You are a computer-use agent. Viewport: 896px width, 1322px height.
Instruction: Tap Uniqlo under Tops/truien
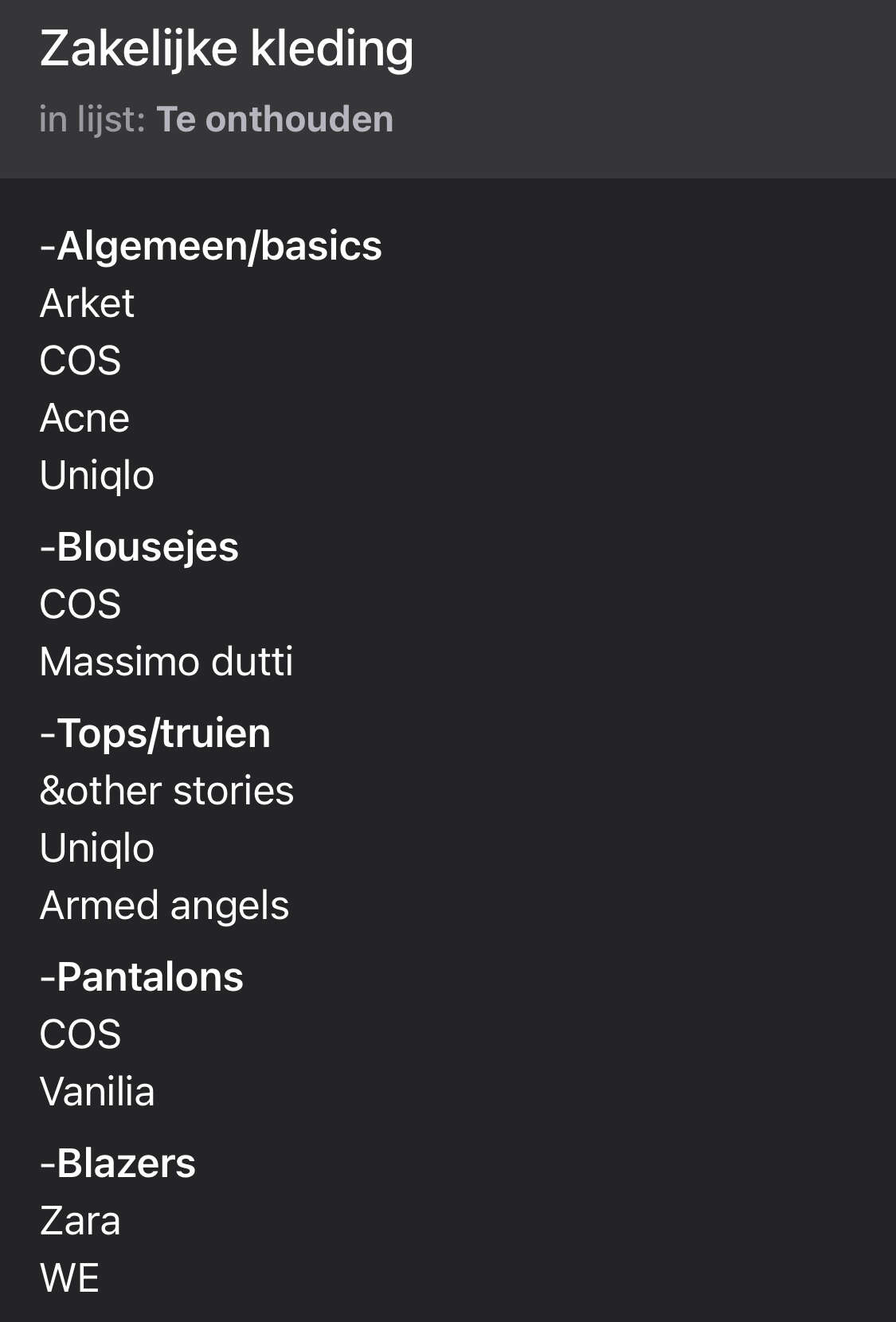point(97,848)
